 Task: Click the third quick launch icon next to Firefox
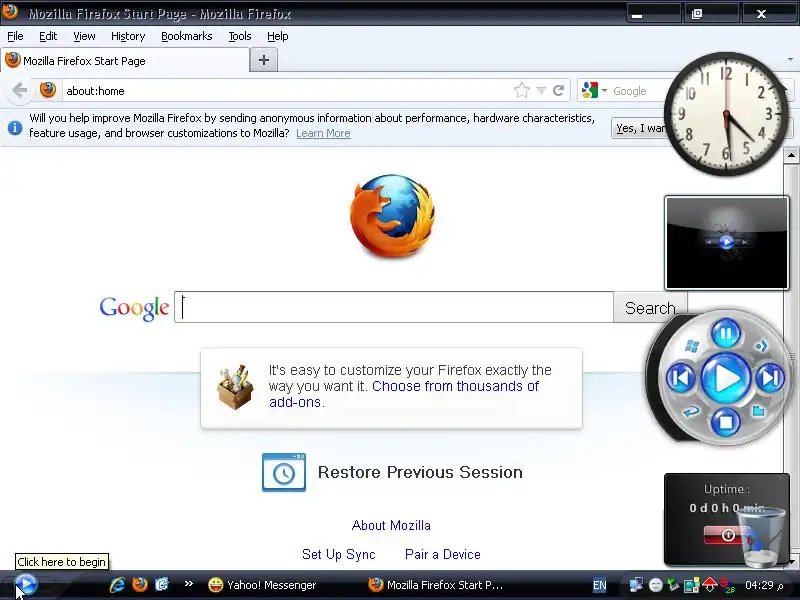162,585
